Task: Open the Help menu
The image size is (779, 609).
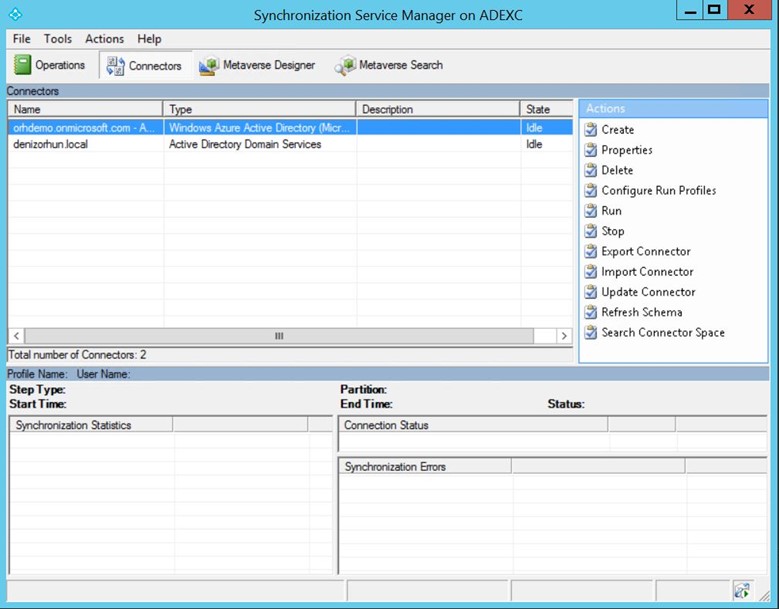Action: point(149,39)
